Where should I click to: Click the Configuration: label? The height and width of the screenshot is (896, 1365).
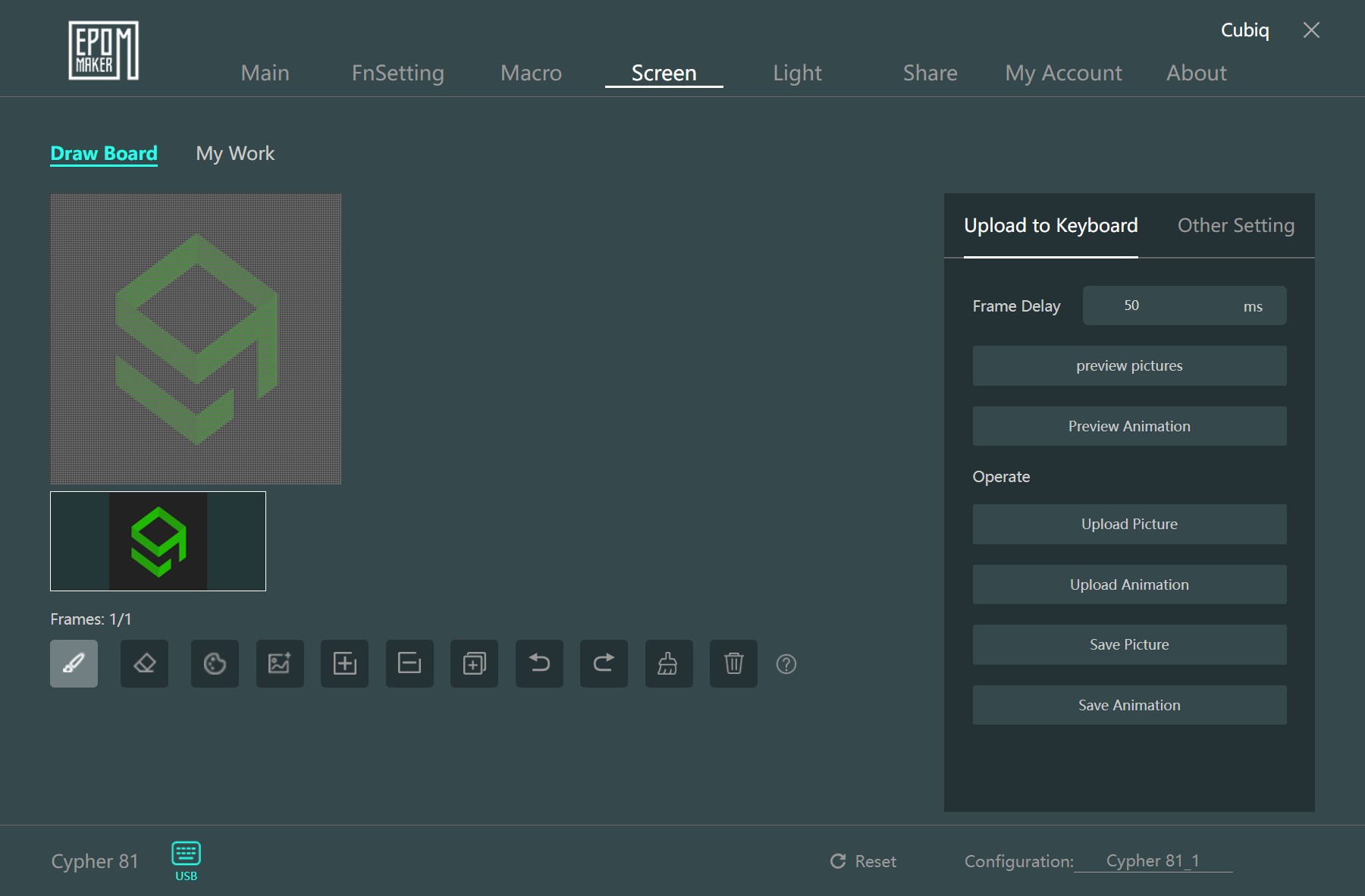click(x=1019, y=861)
